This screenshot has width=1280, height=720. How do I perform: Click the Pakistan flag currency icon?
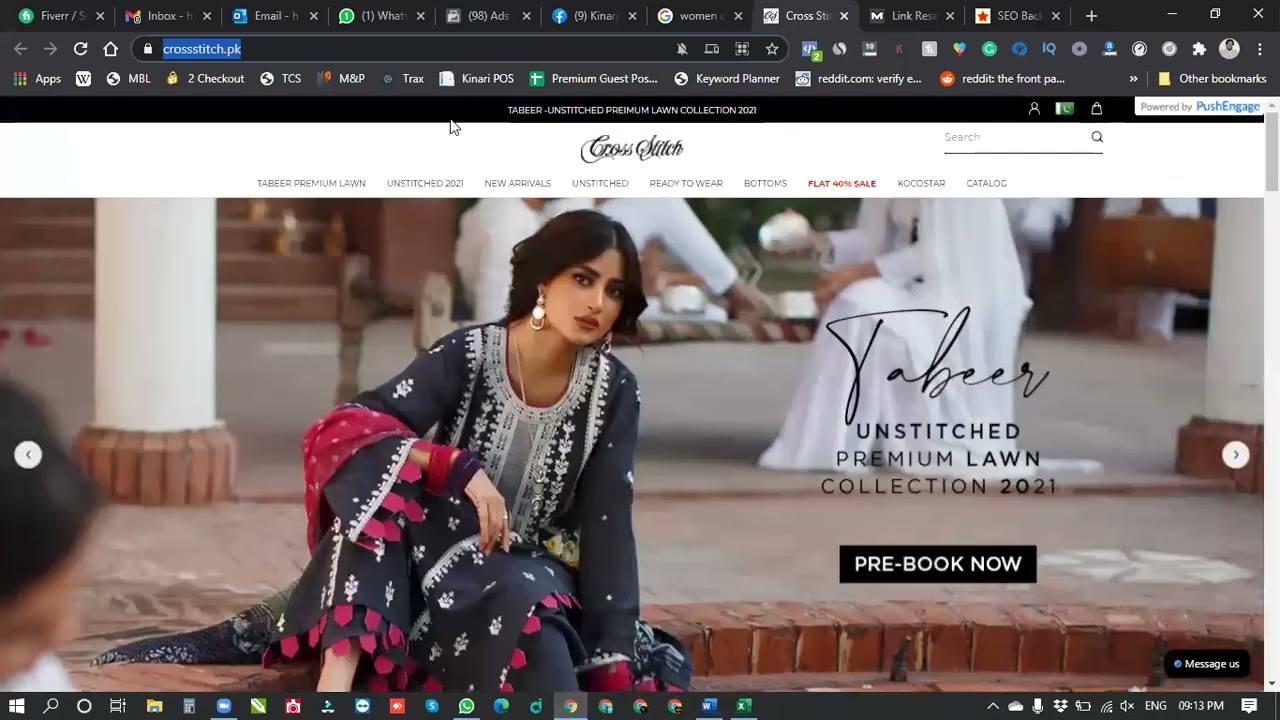point(1065,109)
